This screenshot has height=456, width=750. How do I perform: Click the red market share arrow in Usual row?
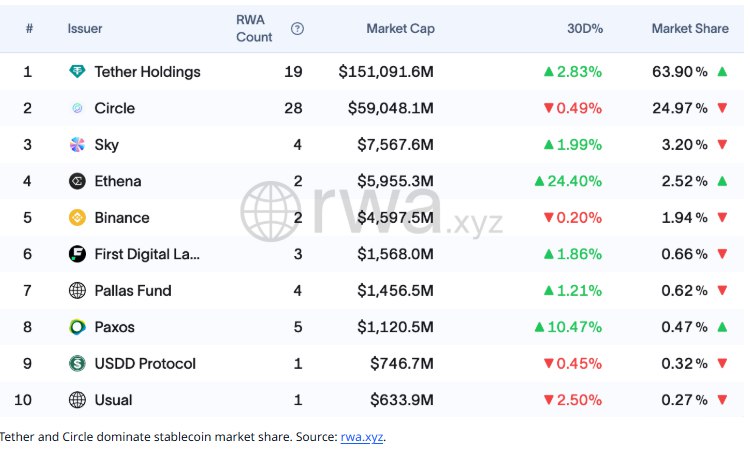(x=722, y=400)
